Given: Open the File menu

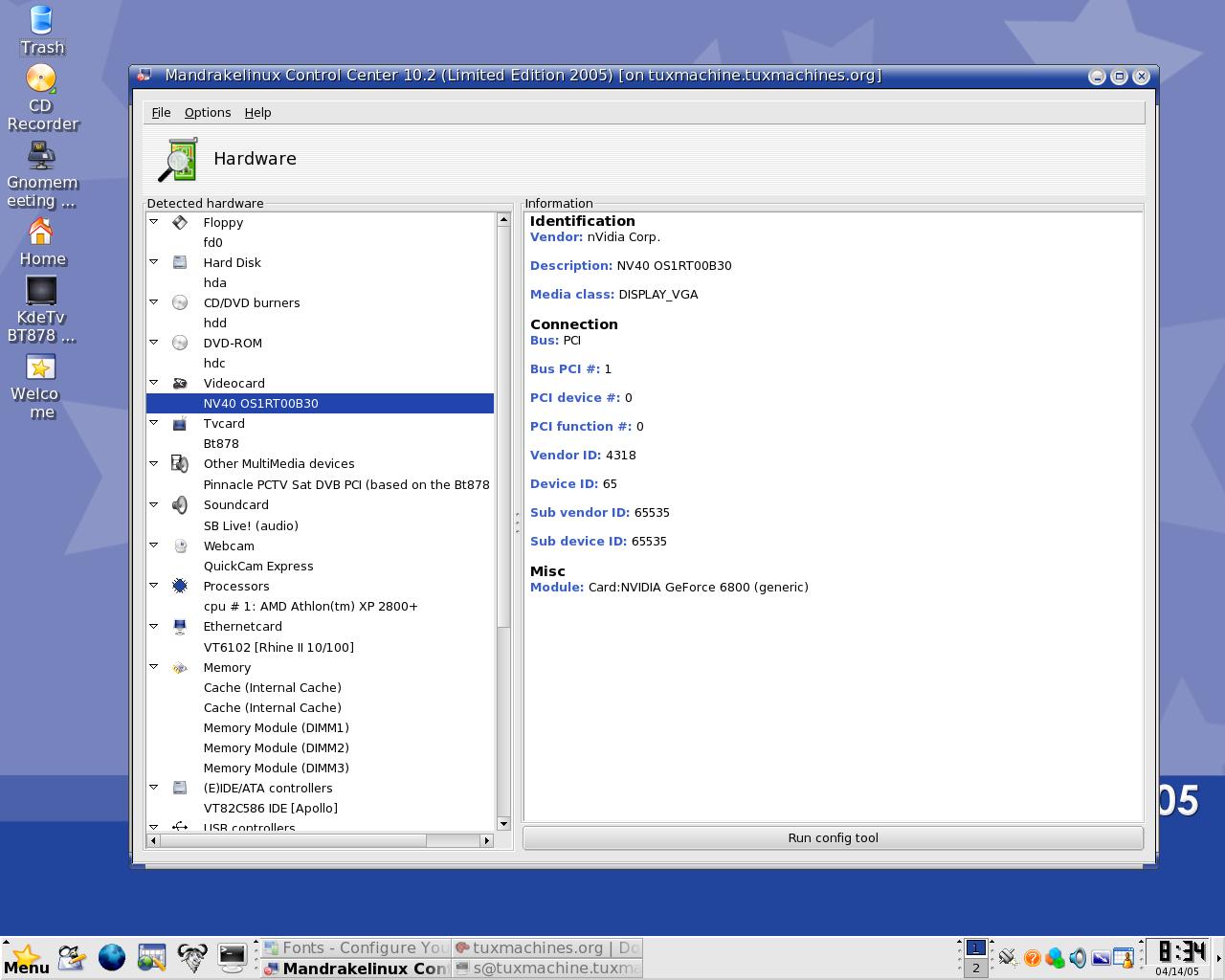Looking at the screenshot, I should pos(161,112).
